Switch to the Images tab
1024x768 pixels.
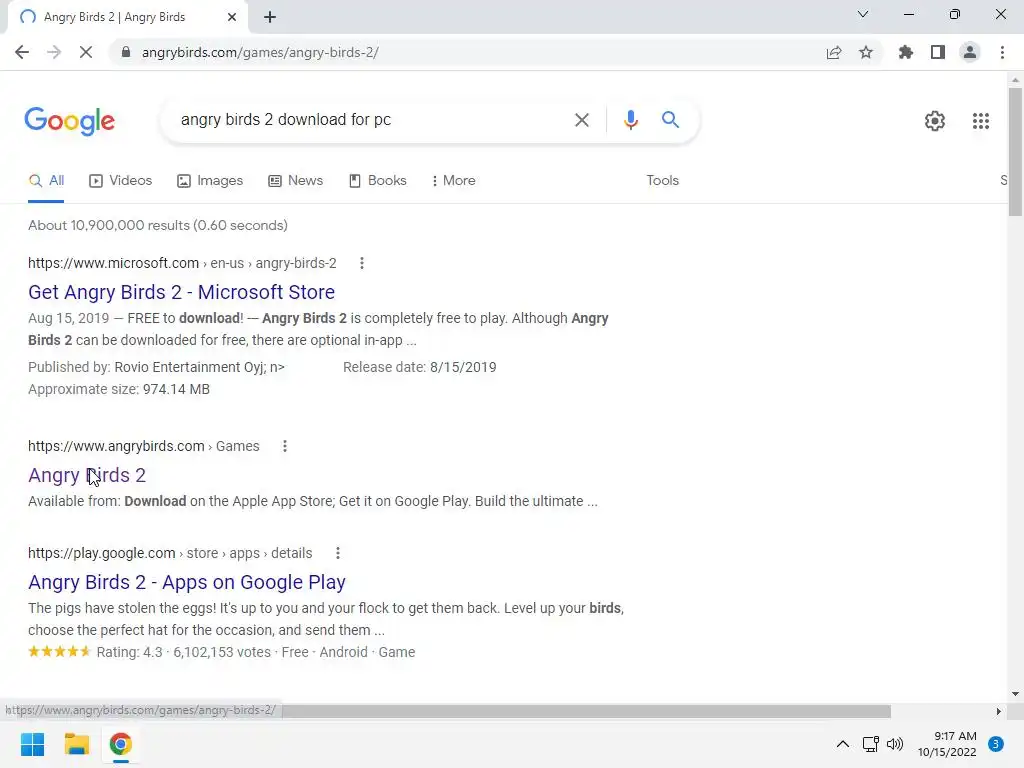[210, 180]
